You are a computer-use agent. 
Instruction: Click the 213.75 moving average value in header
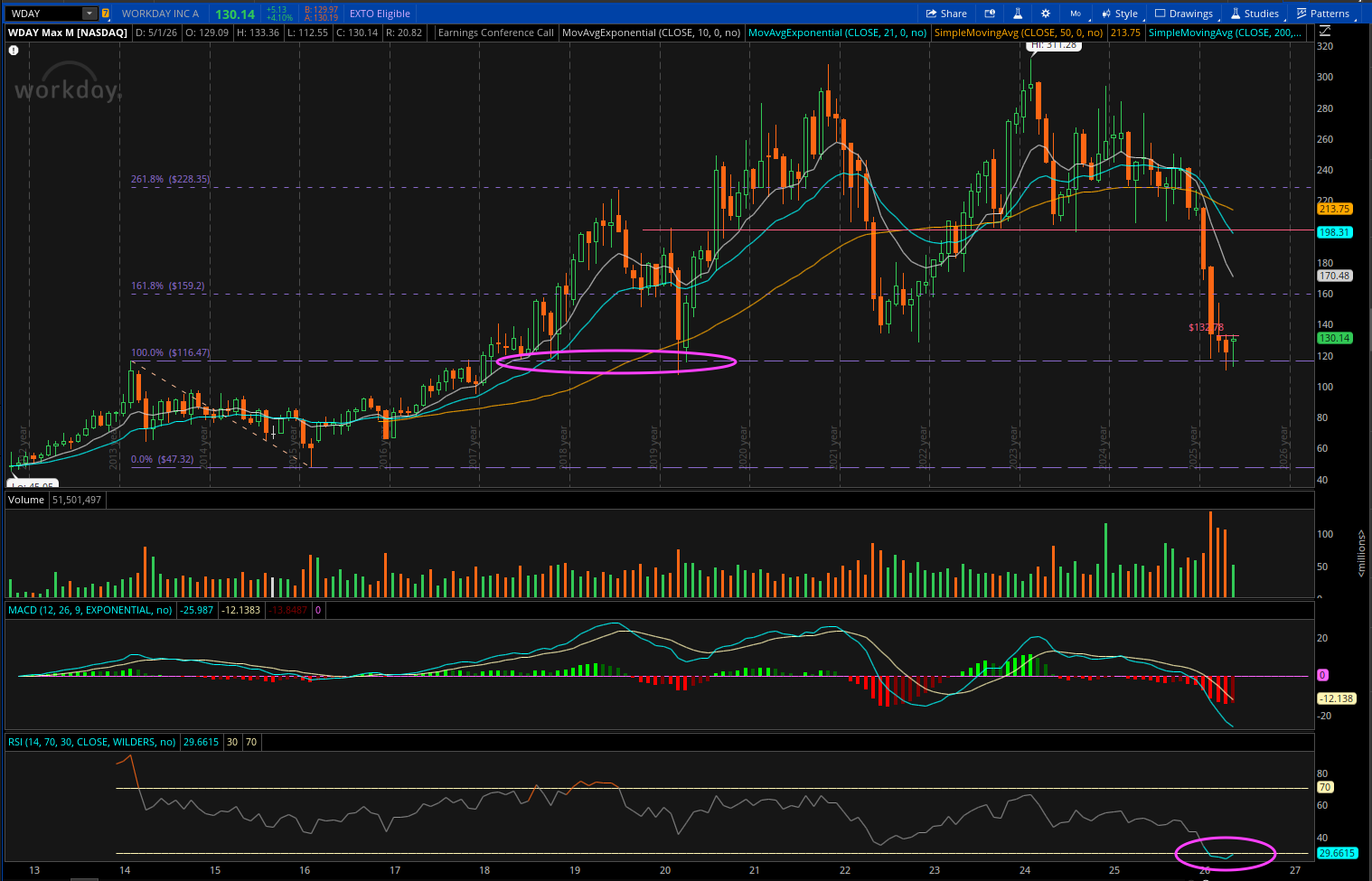(1125, 33)
